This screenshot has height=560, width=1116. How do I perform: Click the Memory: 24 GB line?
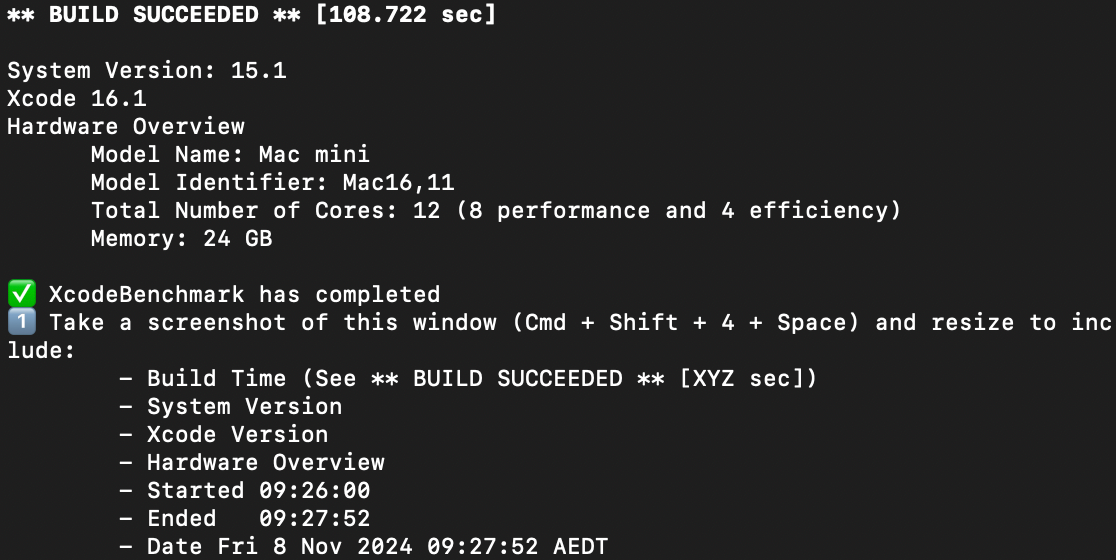(x=181, y=239)
